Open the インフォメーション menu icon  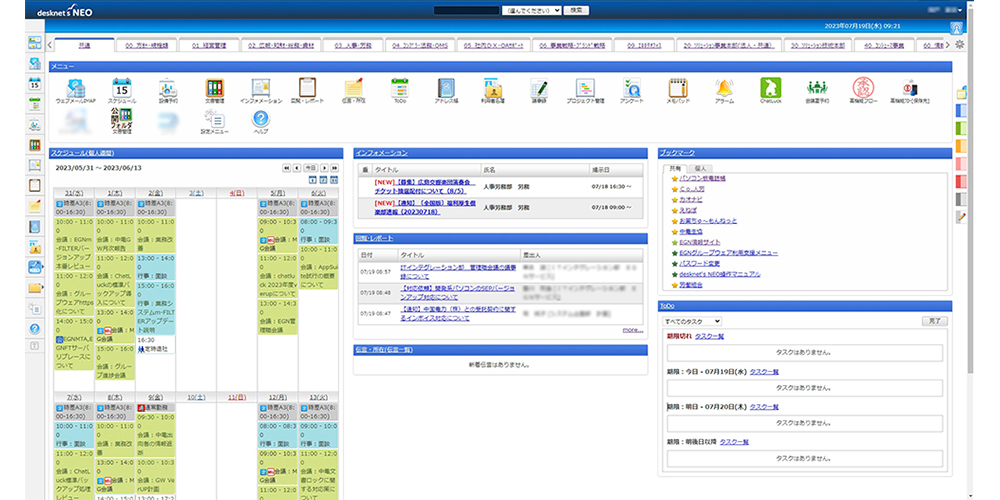tap(261, 89)
